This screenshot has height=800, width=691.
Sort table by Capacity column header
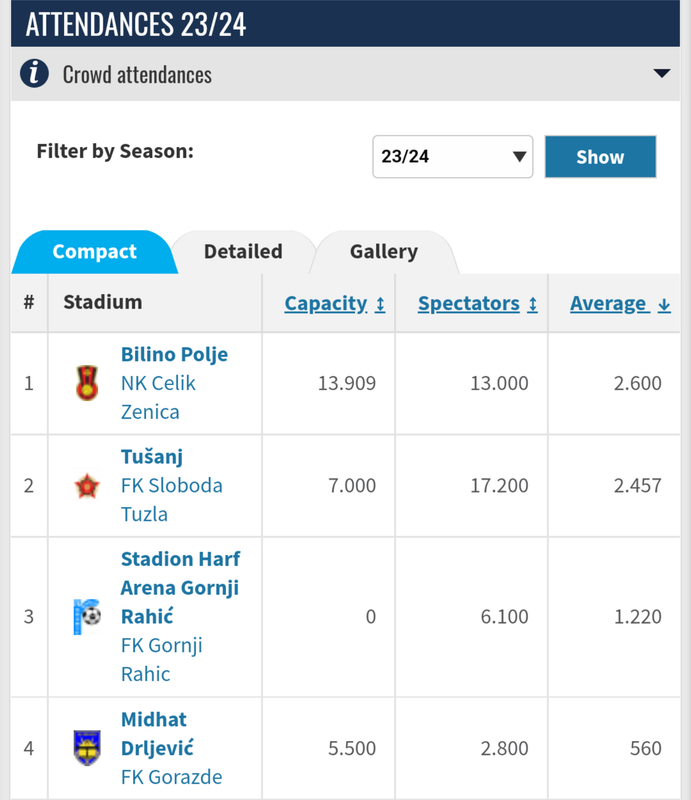point(326,304)
